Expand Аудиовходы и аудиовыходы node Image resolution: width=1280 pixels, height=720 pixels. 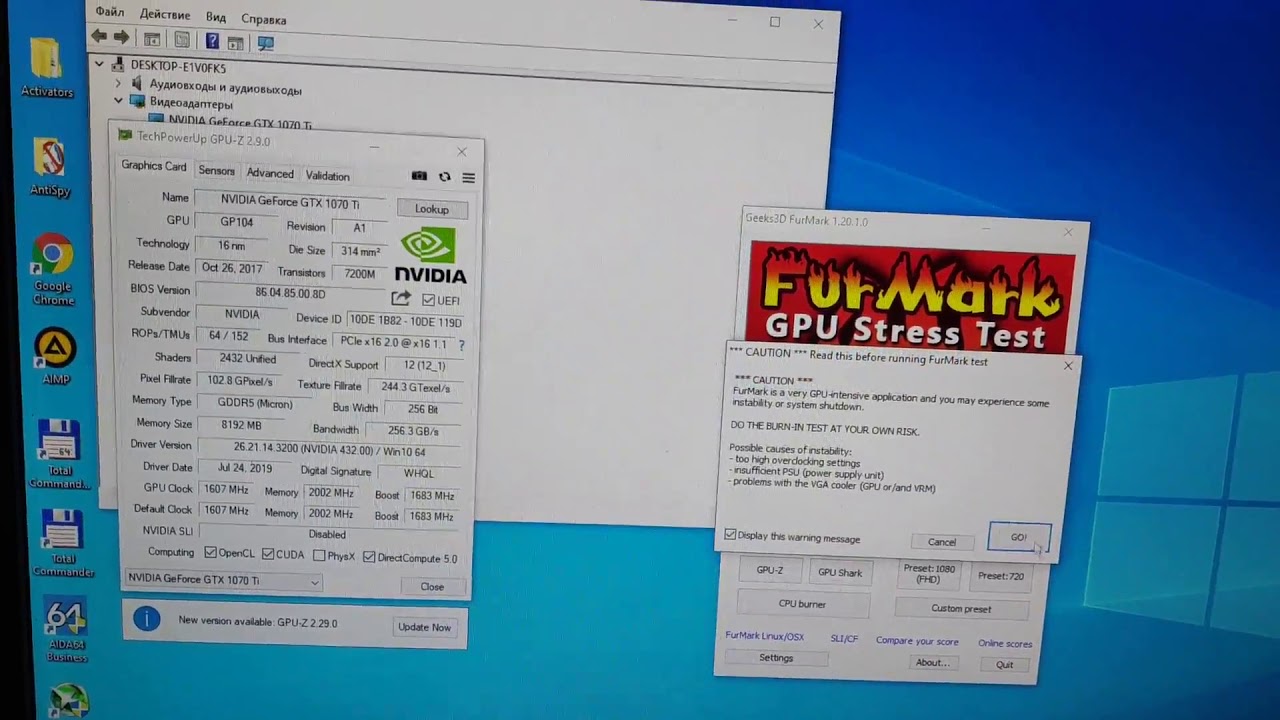point(118,83)
